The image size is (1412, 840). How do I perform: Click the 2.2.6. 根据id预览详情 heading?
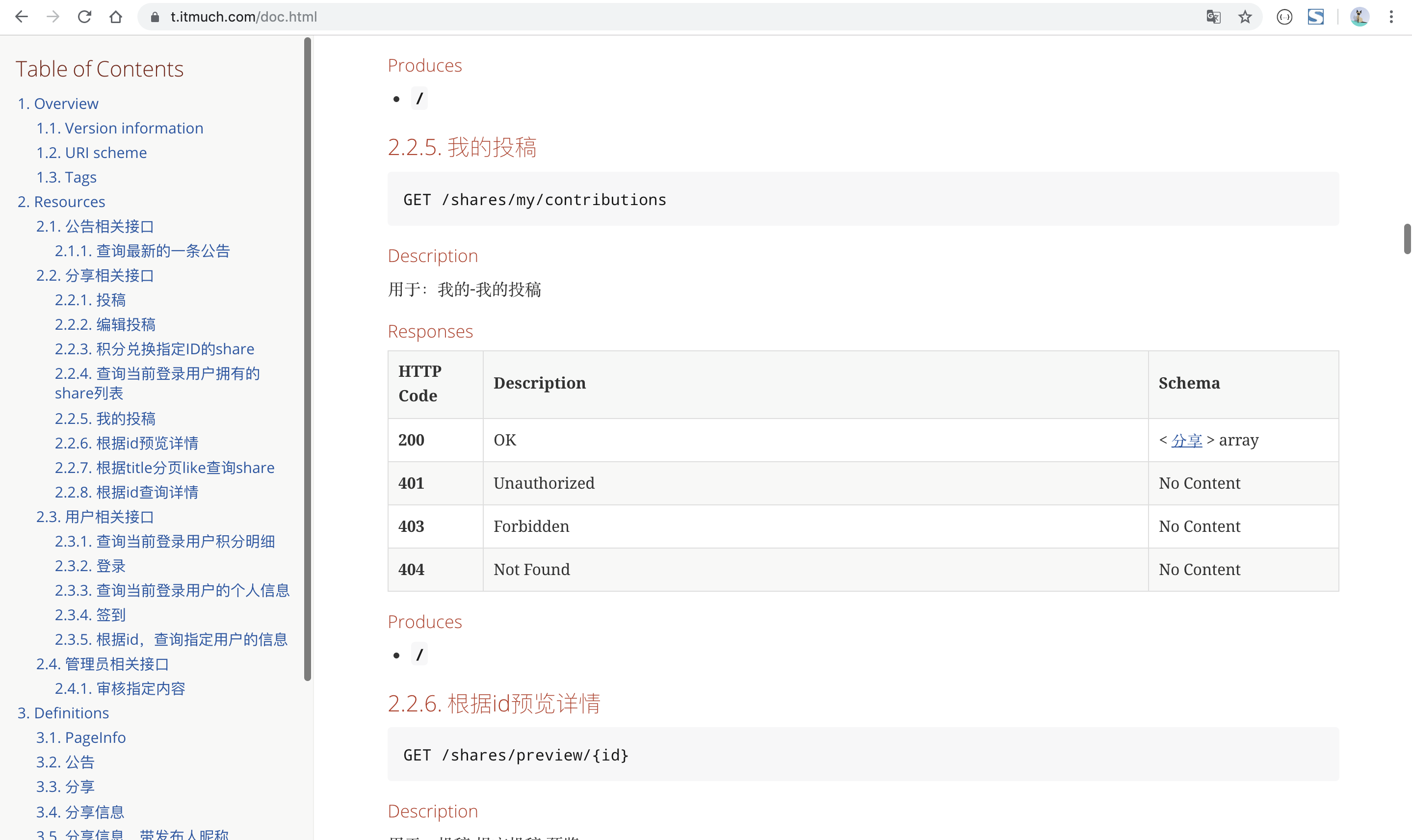click(494, 704)
